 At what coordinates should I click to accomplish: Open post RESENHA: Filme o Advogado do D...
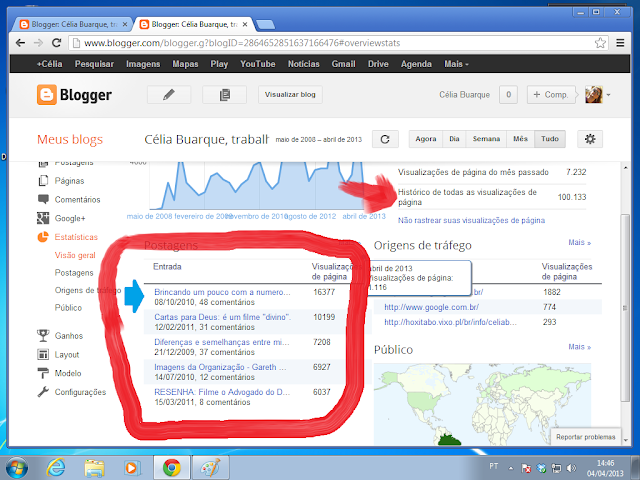tap(222, 392)
